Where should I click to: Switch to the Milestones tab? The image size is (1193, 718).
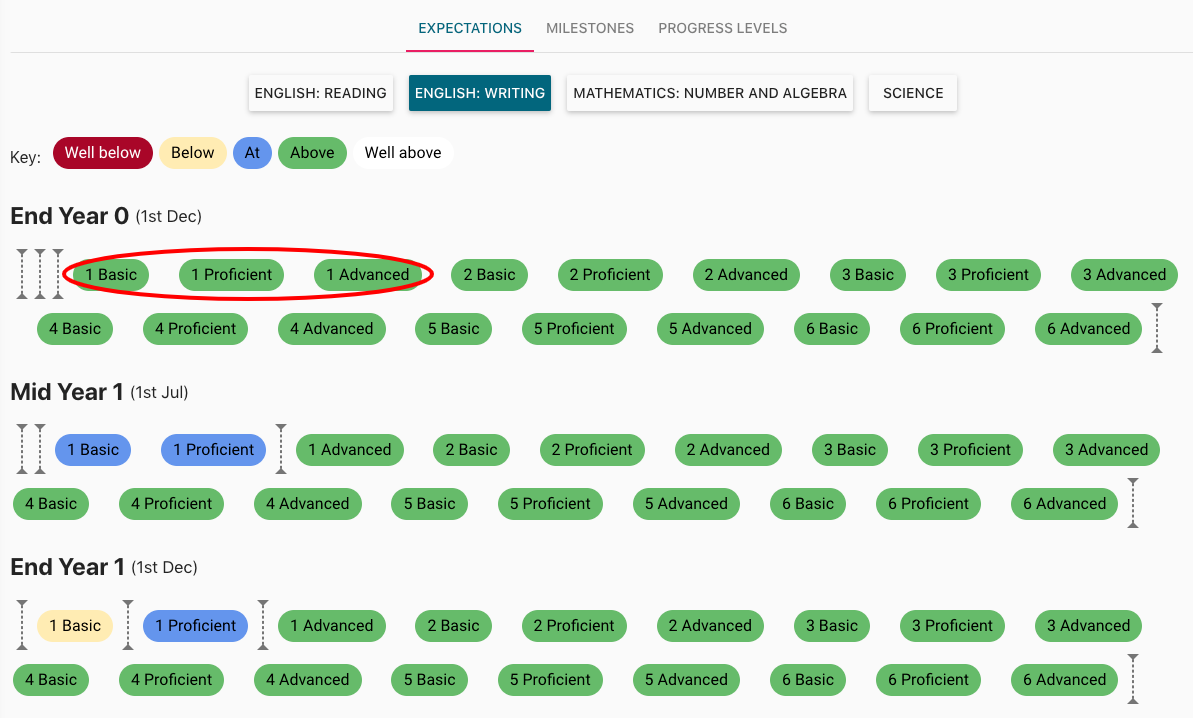click(x=589, y=28)
